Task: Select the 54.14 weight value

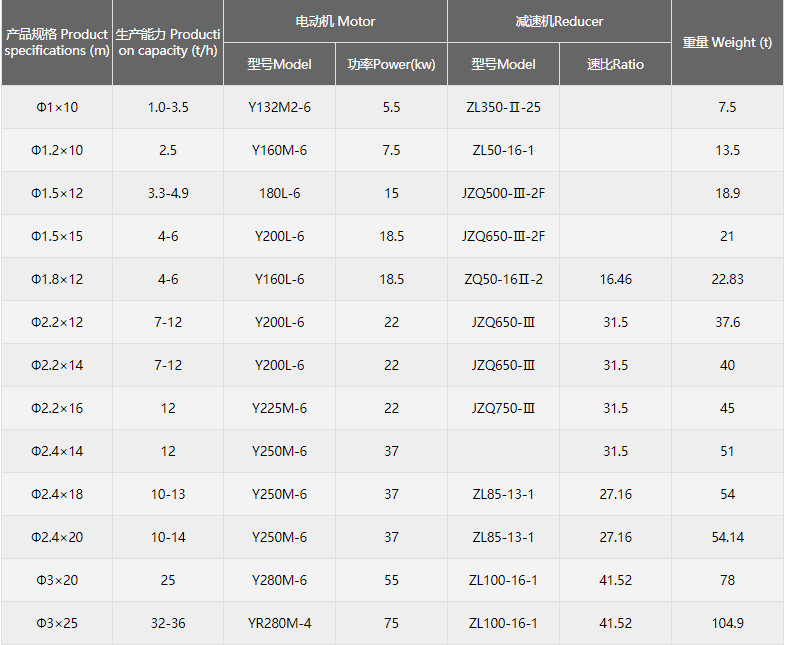Action: (727, 537)
